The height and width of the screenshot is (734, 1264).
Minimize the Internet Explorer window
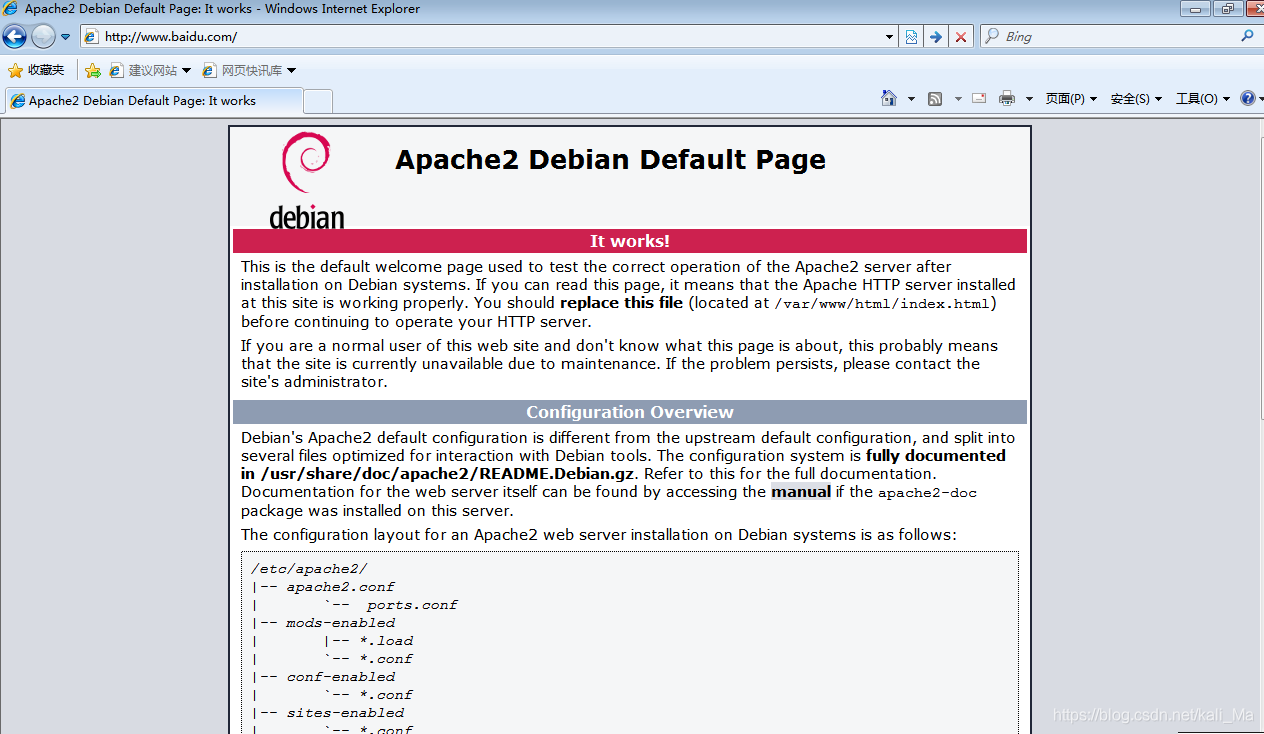(1195, 8)
